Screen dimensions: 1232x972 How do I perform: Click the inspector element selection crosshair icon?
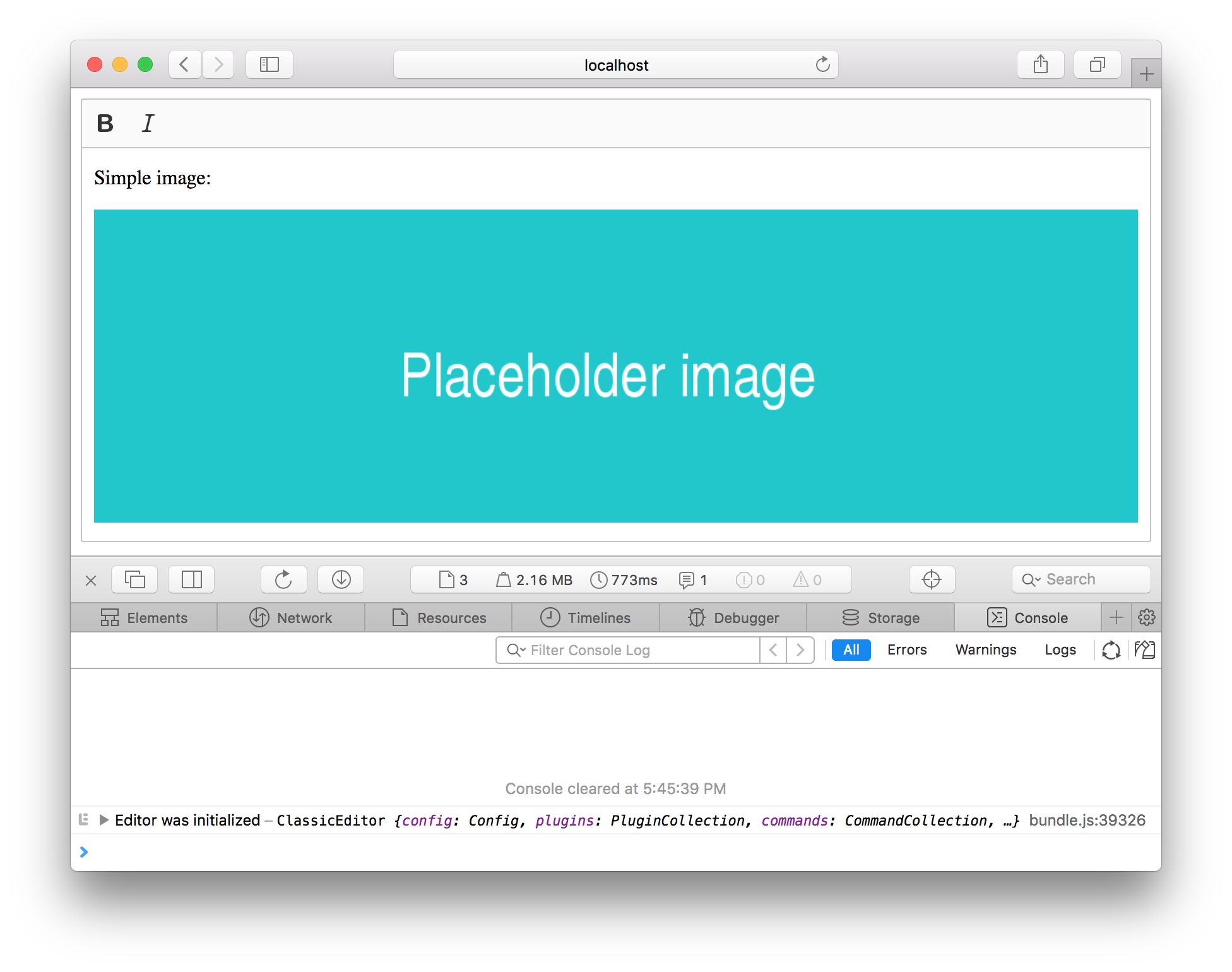[932, 579]
